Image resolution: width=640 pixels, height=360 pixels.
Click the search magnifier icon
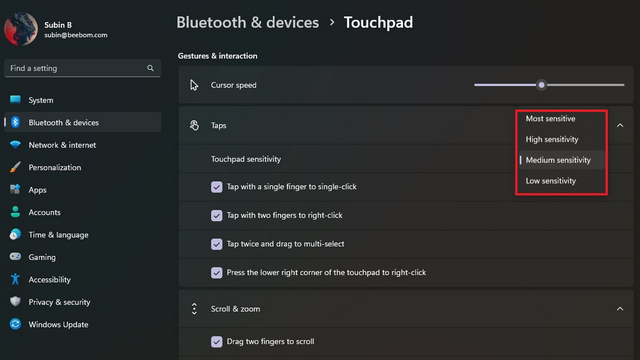(150, 68)
